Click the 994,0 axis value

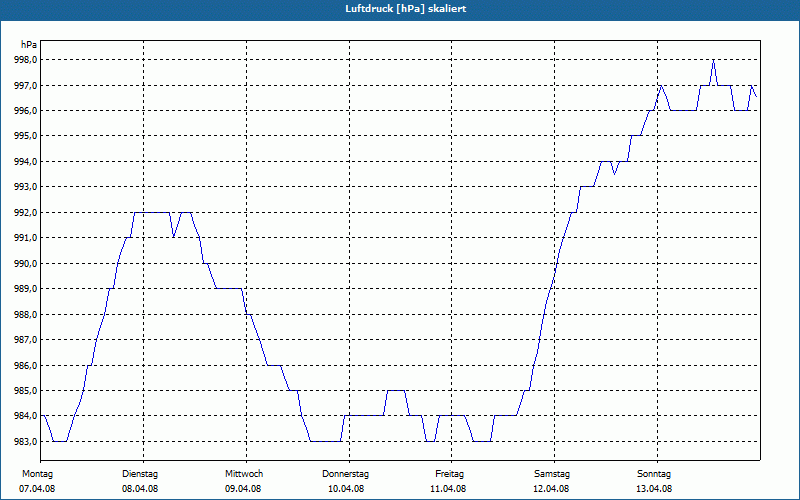[25, 162]
